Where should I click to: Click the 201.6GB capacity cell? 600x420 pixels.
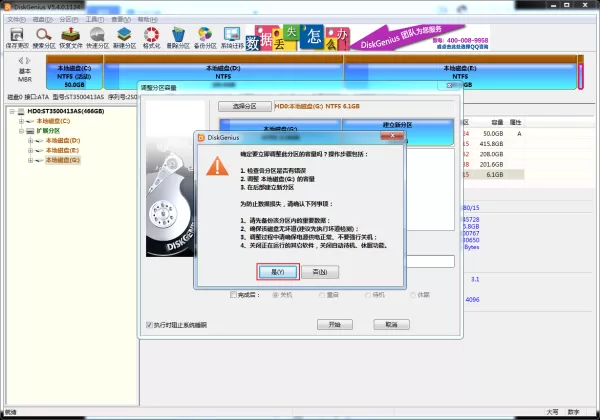tap(491, 164)
